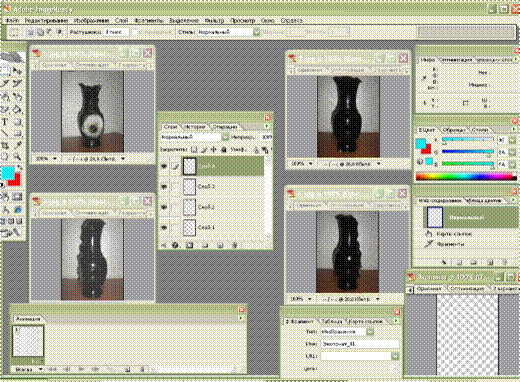The width and height of the screenshot is (520, 382).
Task: Click the trash icon in Animation panel
Action: pos(142,369)
